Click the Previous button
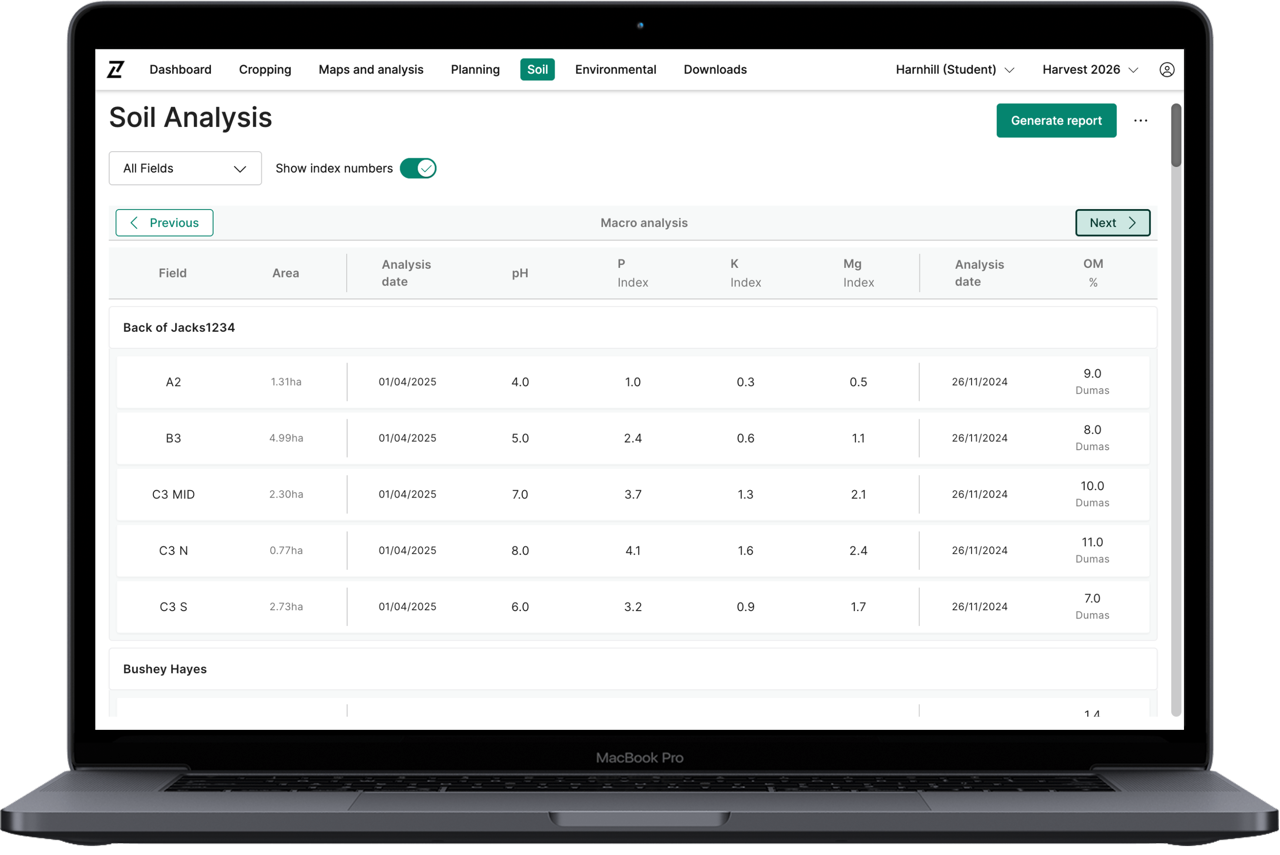Image resolution: width=1280 pixels, height=855 pixels. coord(164,223)
